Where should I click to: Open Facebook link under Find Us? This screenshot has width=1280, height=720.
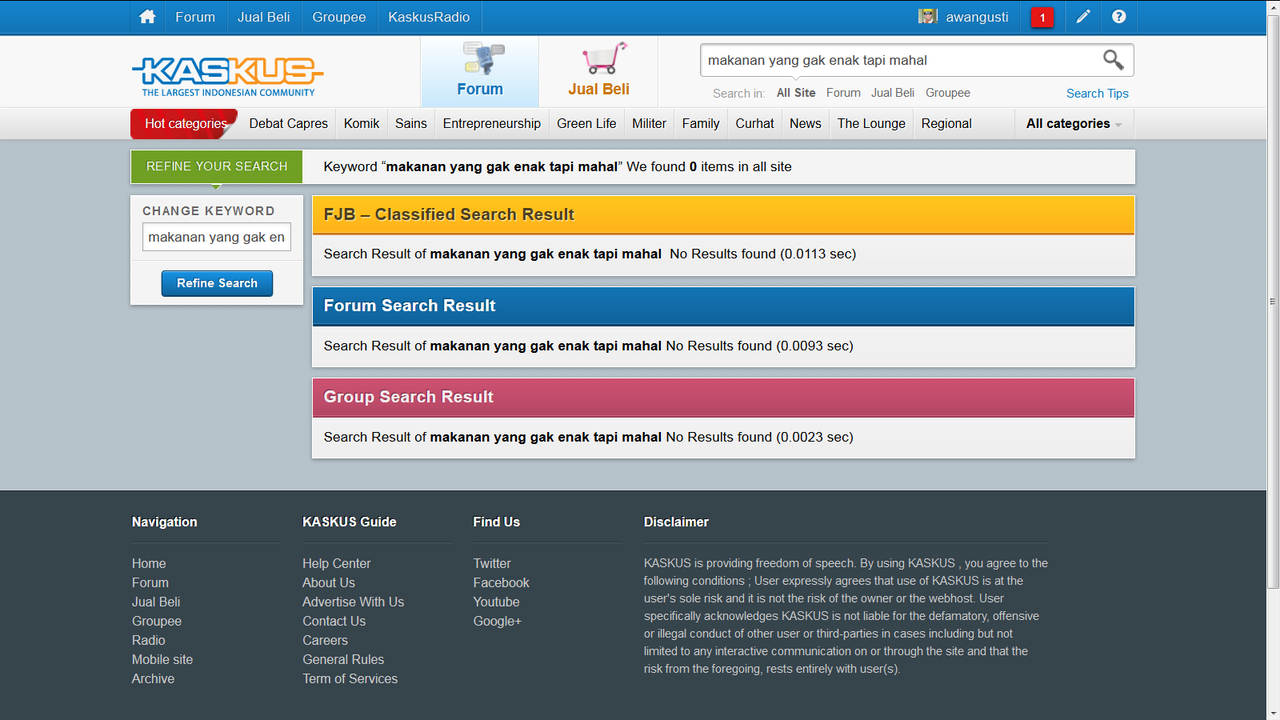pos(501,583)
